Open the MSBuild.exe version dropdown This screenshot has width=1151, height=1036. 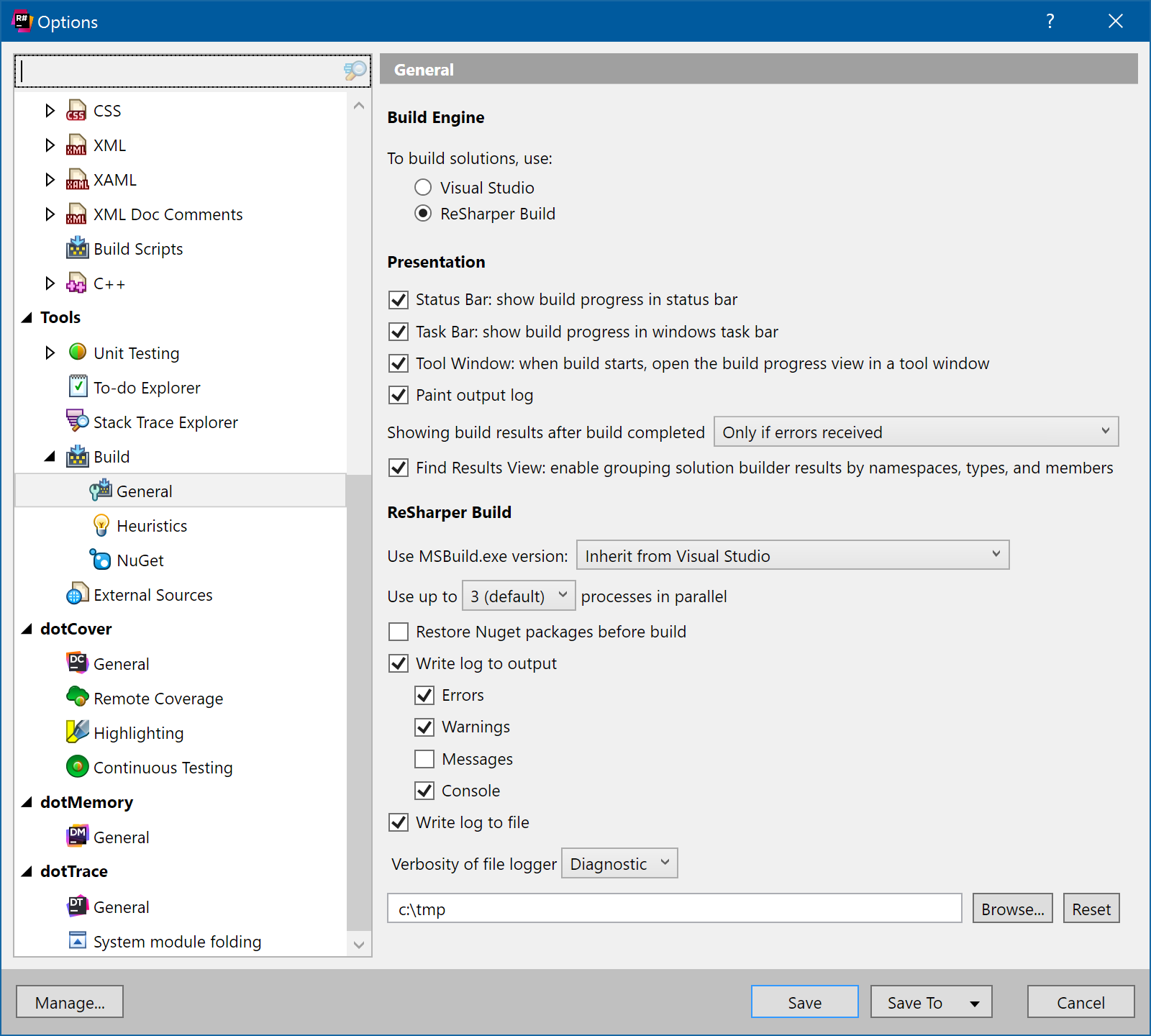pos(793,555)
